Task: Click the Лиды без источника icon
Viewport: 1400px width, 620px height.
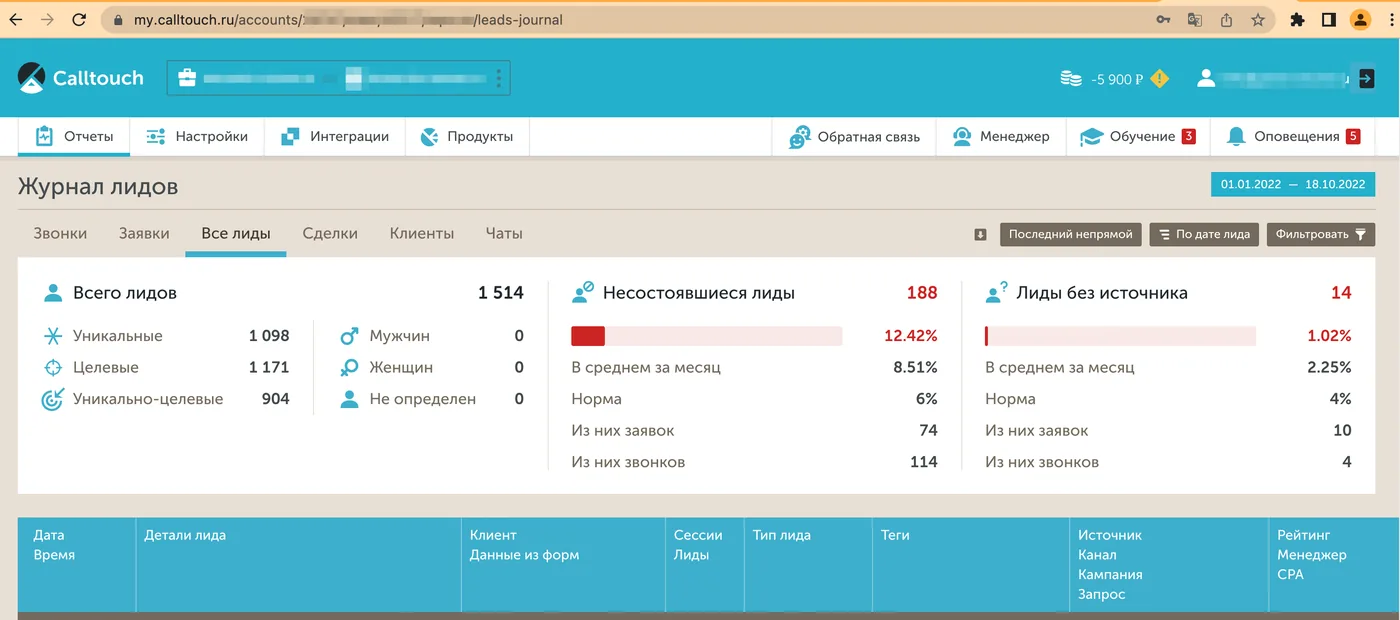Action: (996, 293)
